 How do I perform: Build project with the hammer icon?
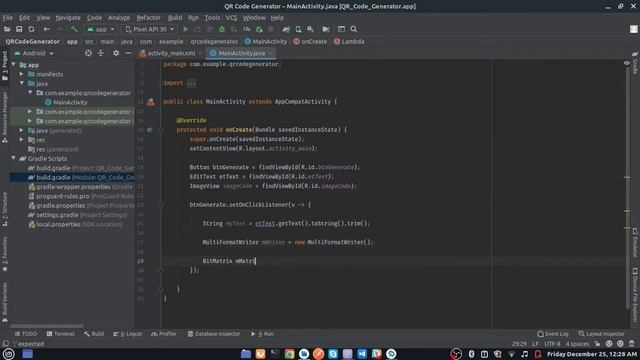(74, 29)
